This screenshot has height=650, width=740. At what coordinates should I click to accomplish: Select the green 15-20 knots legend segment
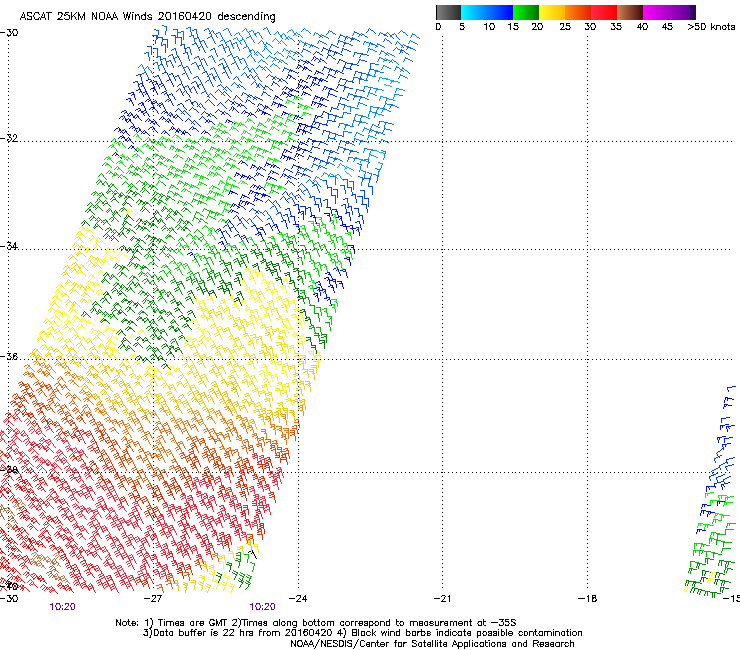pyautogui.click(x=526, y=12)
